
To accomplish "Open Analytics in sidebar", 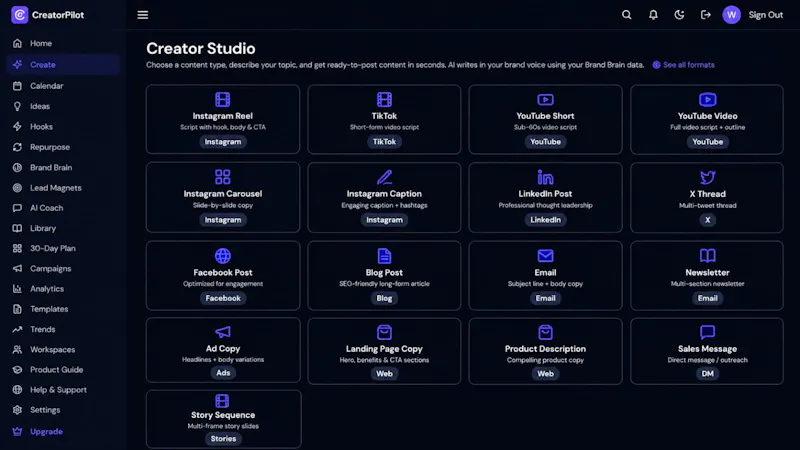I will coord(63,289).
